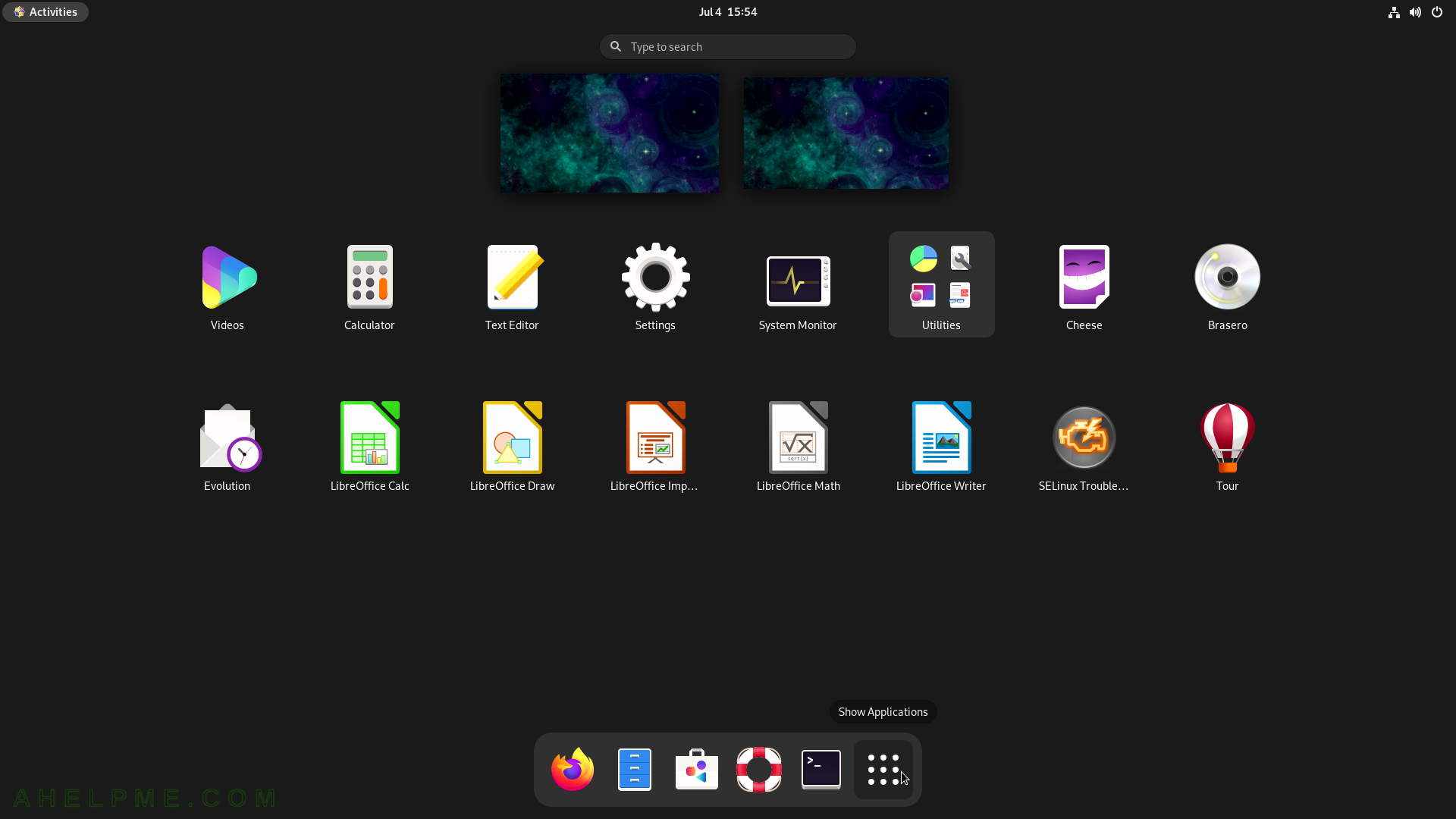The width and height of the screenshot is (1456, 819).
Task: Open Flathub app from dock
Action: point(697,769)
